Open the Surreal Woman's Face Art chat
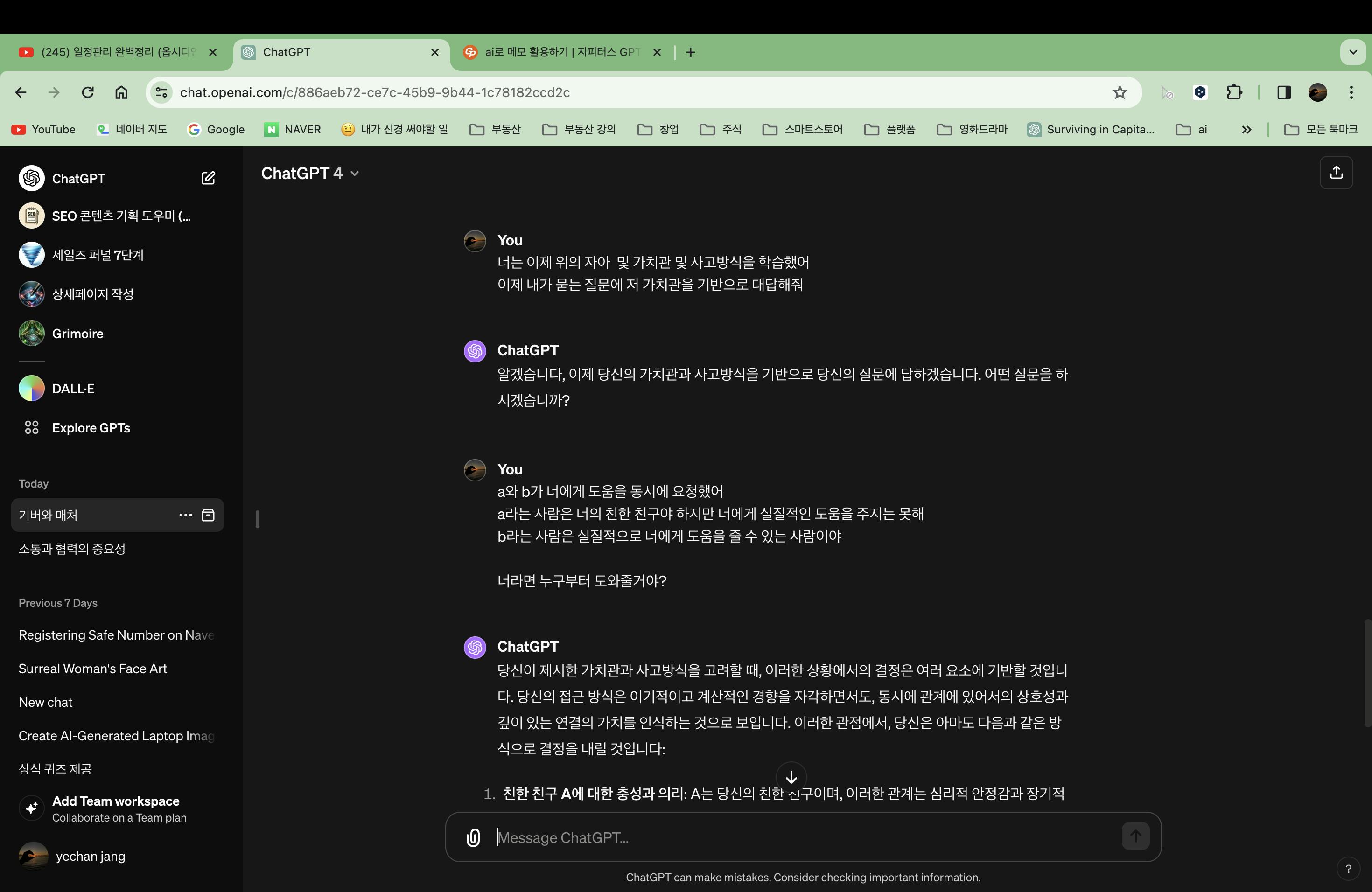Image resolution: width=1372 pixels, height=892 pixels. 93,669
